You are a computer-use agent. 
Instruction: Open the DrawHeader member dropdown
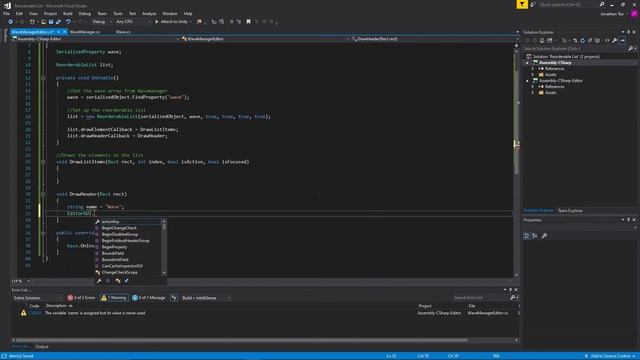click(x=435, y=39)
